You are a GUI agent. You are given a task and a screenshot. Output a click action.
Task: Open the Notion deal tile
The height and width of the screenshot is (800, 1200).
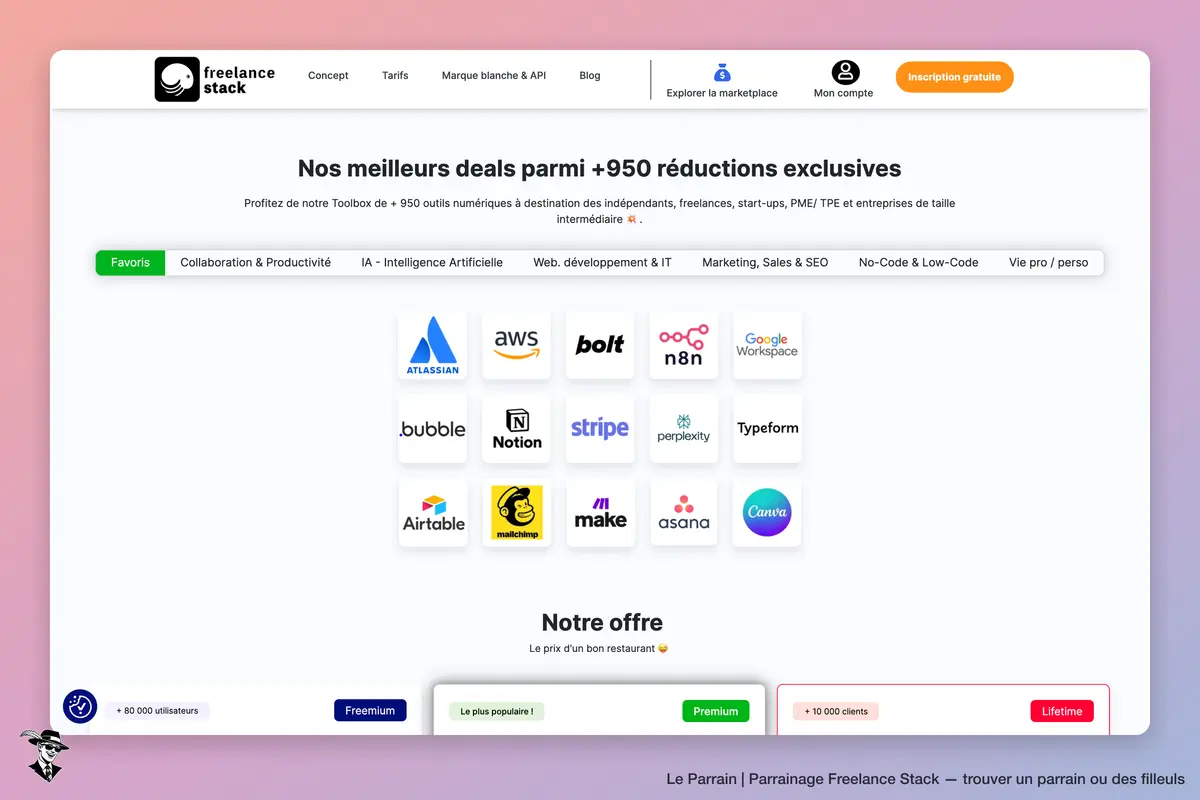tap(516, 428)
